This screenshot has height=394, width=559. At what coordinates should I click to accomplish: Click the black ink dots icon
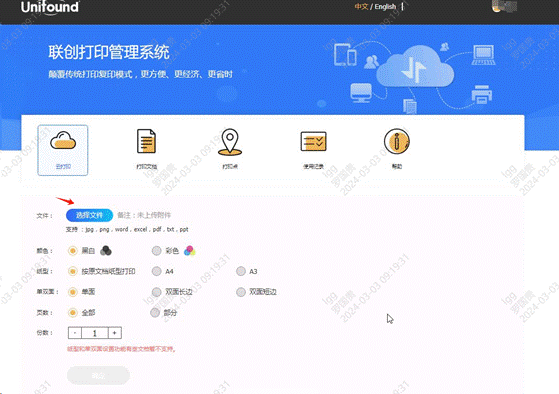[x=106, y=251]
